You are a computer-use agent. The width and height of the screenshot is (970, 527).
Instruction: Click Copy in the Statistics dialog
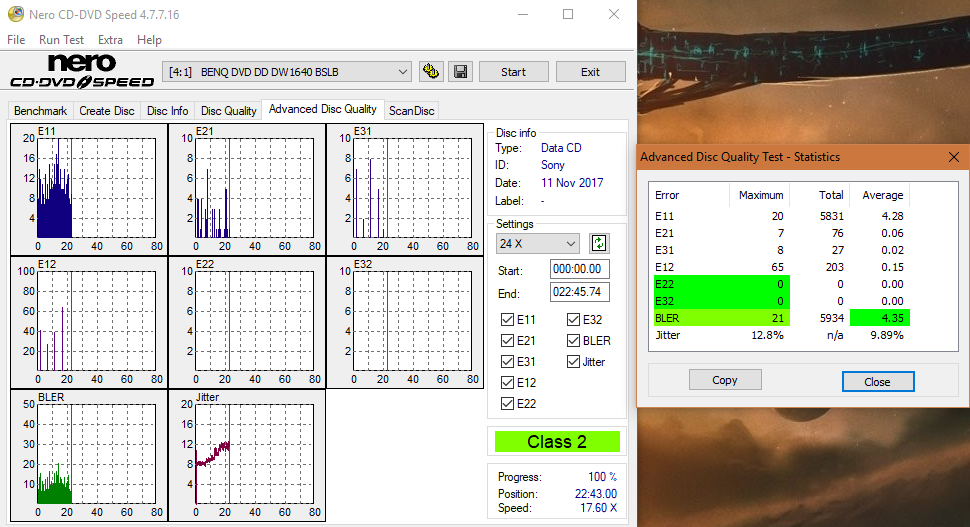coord(725,380)
